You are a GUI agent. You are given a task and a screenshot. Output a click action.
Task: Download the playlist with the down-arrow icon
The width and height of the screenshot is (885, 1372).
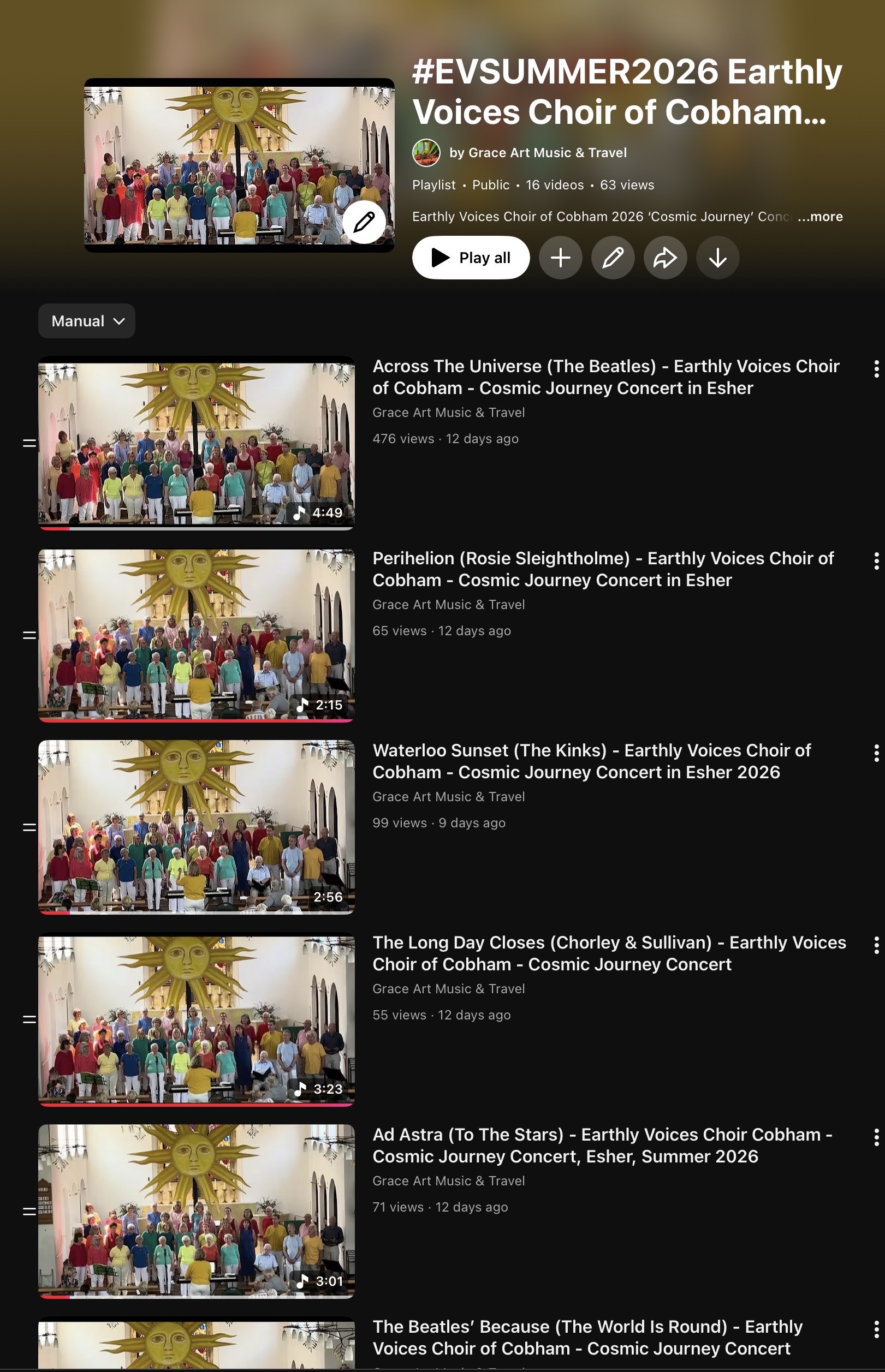717,258
